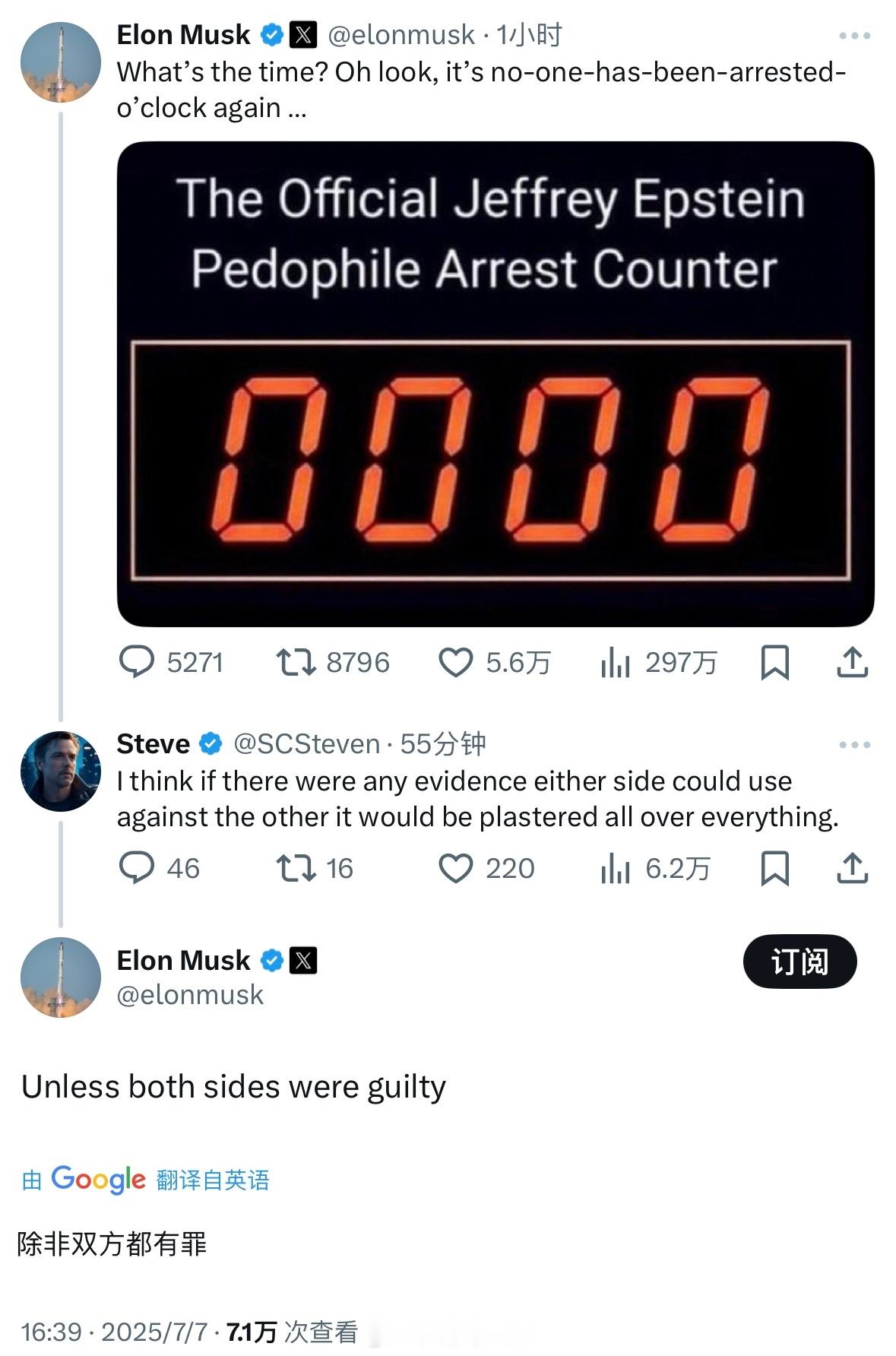The width and height of the screenshot is (896, 1356).
Task: Like the tweet with 5.6万 likes
Action: point(494,662)
